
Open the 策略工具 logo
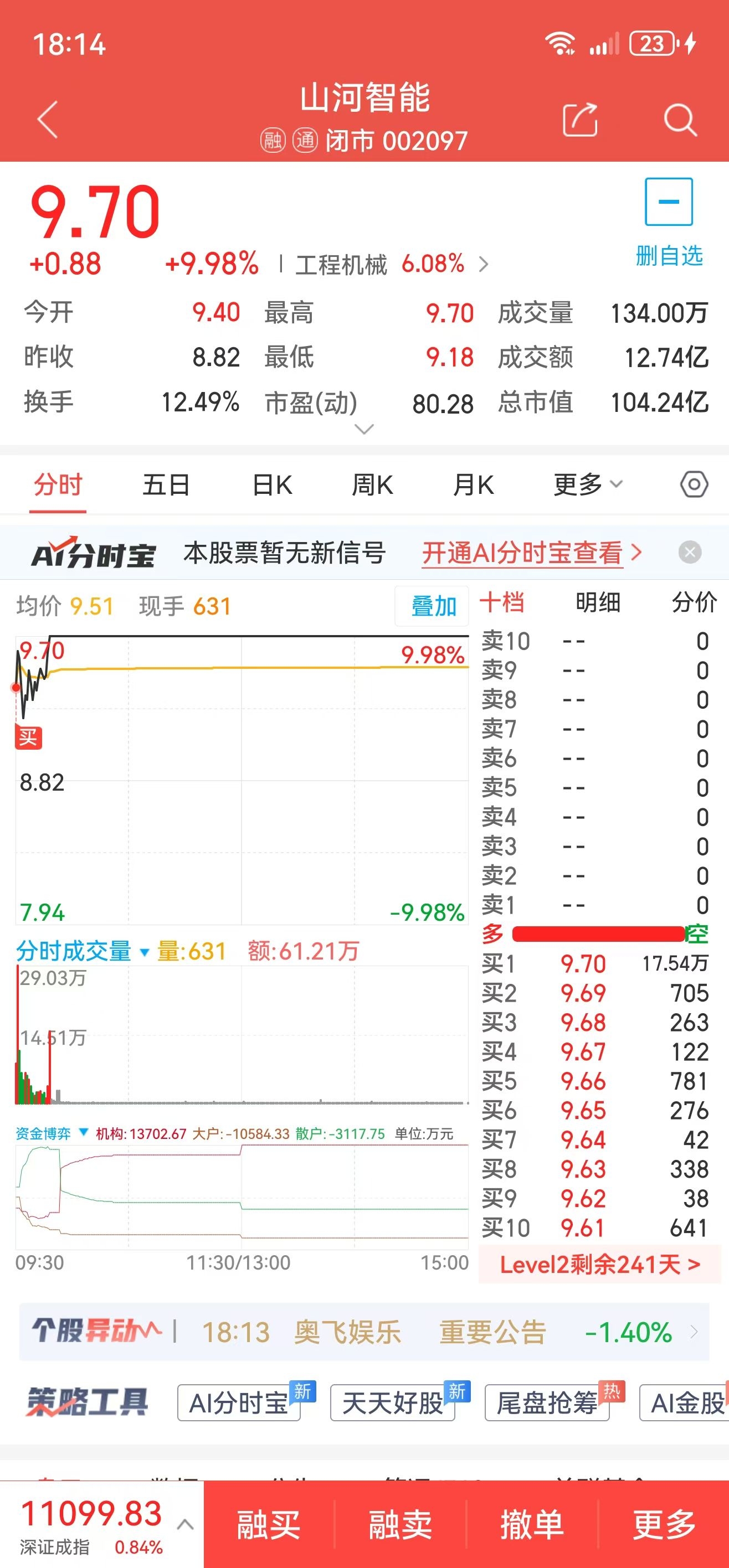88,1402
